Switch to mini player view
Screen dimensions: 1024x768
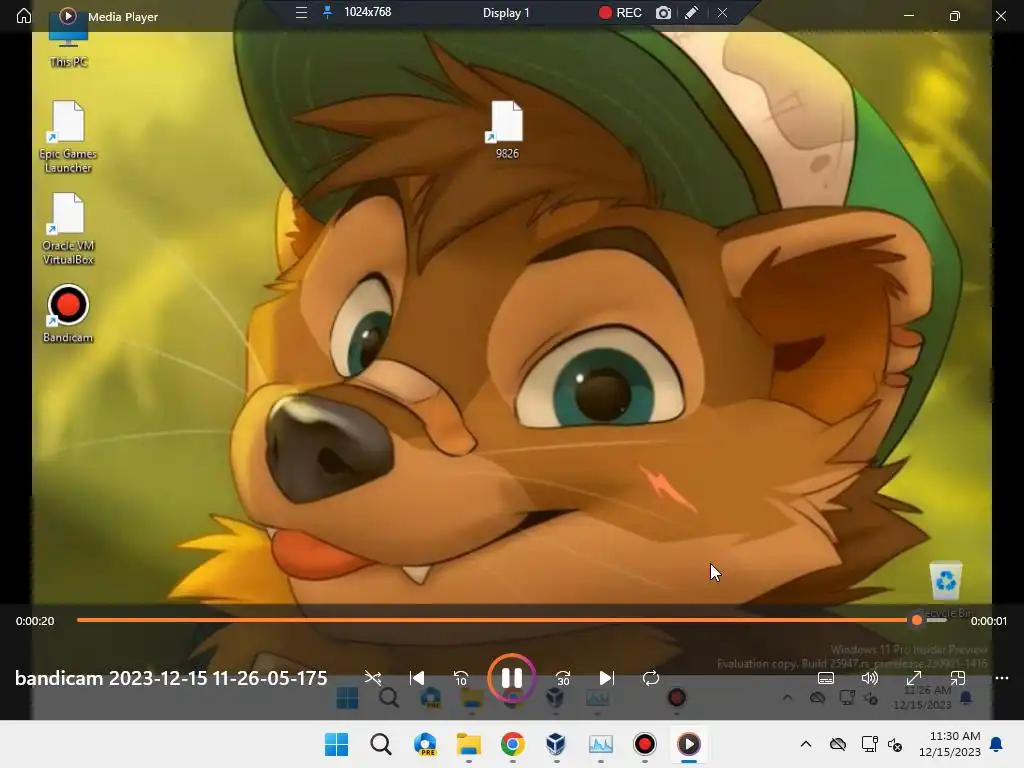957,678
